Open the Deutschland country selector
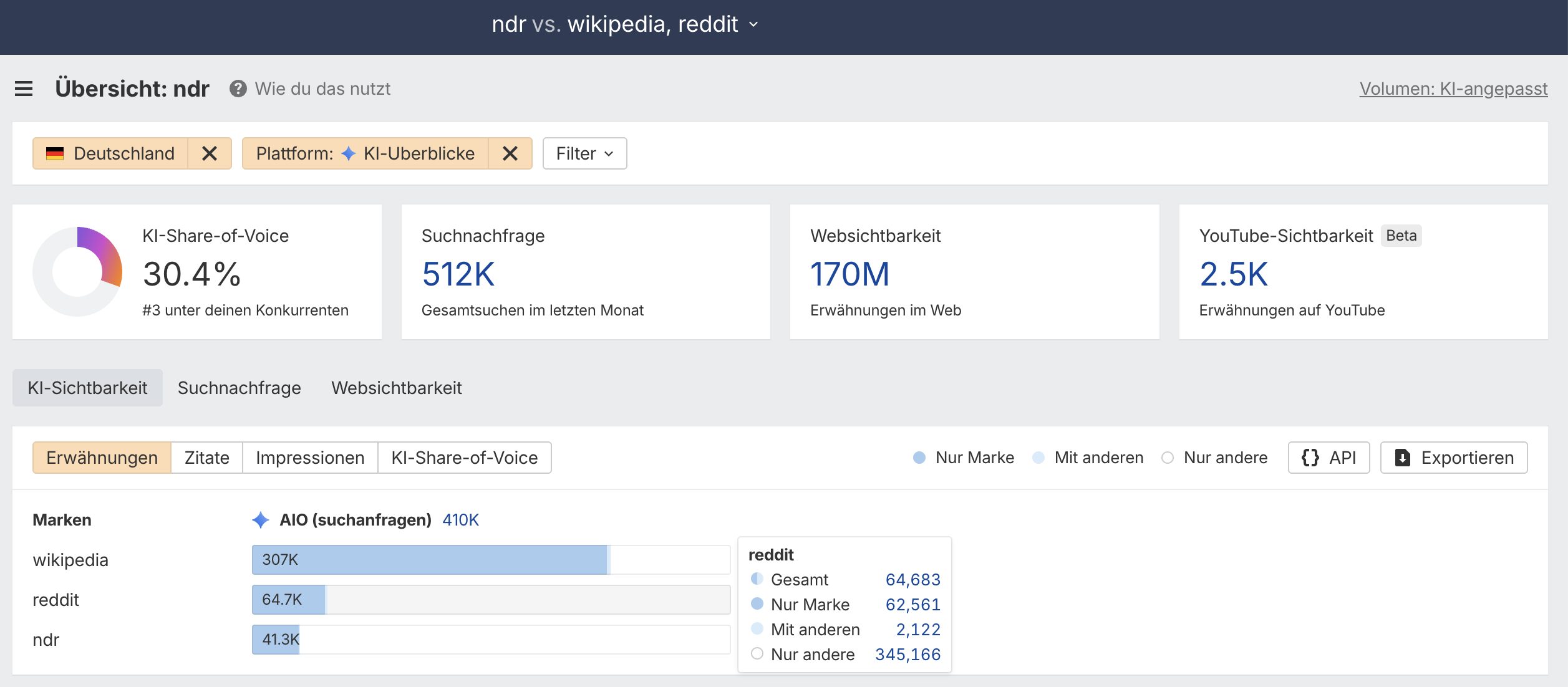This screenshot has width=1568, height=687. [x=110, y=153]
